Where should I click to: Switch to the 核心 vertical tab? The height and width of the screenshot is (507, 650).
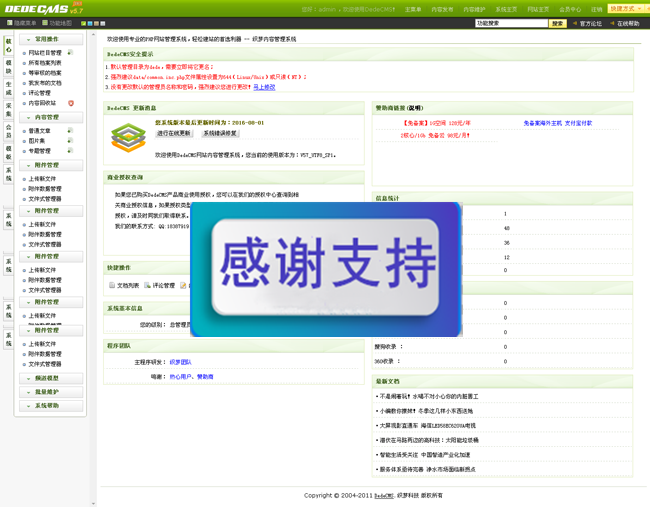9,46
